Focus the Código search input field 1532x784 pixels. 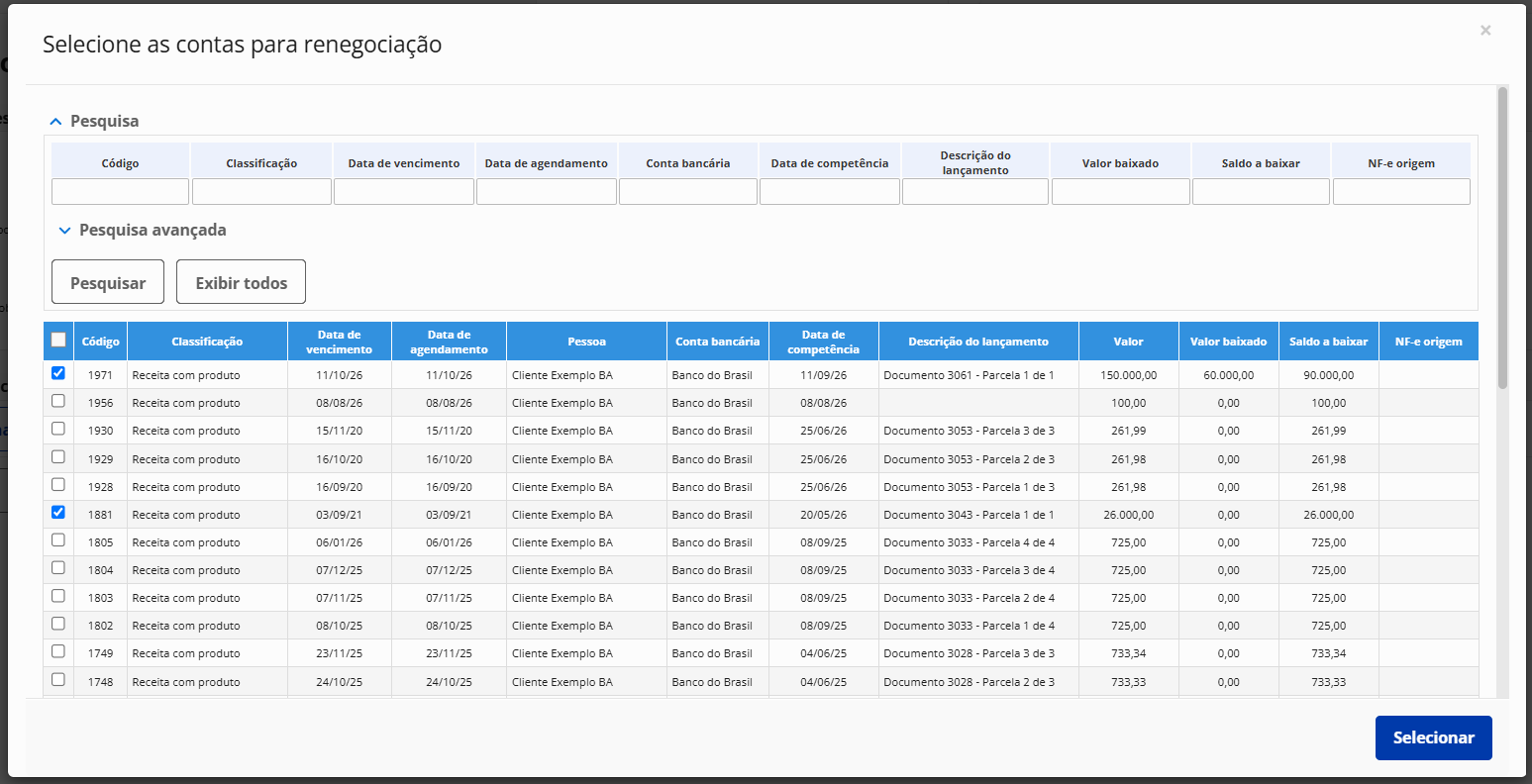click(x=120, y=192)
